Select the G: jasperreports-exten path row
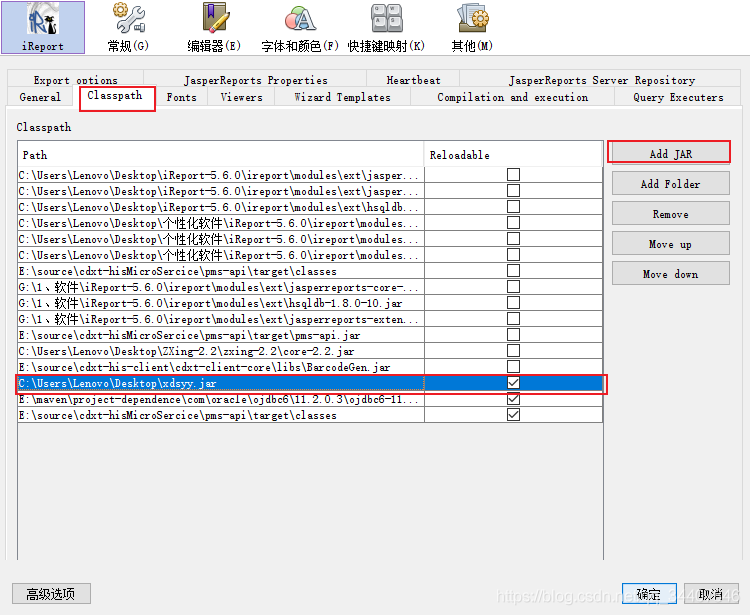The image size is (750, 615). click(x=221, y=319)
